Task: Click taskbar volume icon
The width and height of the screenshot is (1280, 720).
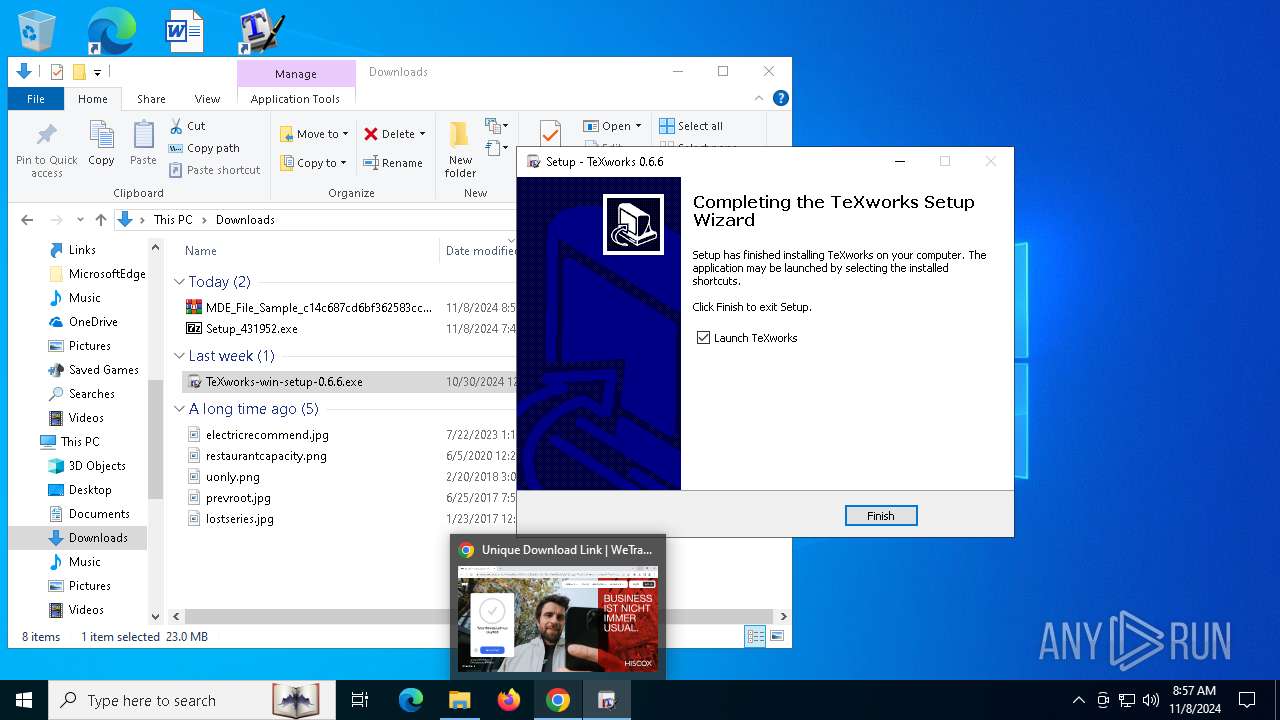Action: point(1151,700)
